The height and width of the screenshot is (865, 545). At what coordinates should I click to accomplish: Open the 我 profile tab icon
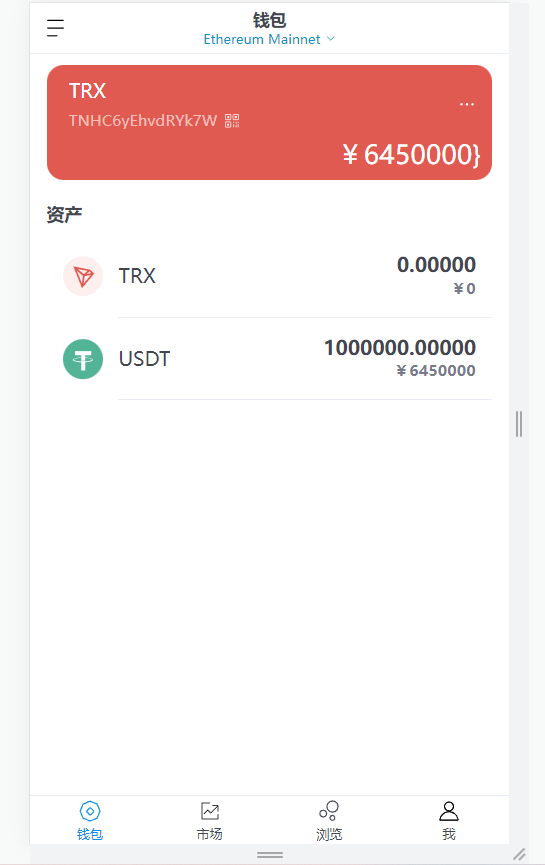[448, 811]
